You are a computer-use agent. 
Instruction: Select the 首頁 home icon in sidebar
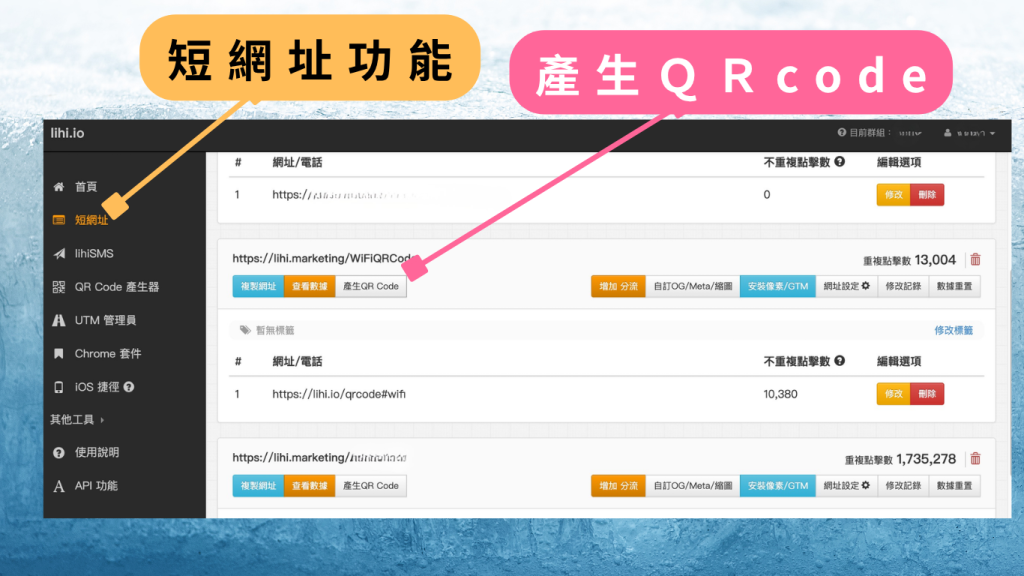pos(57,187)
